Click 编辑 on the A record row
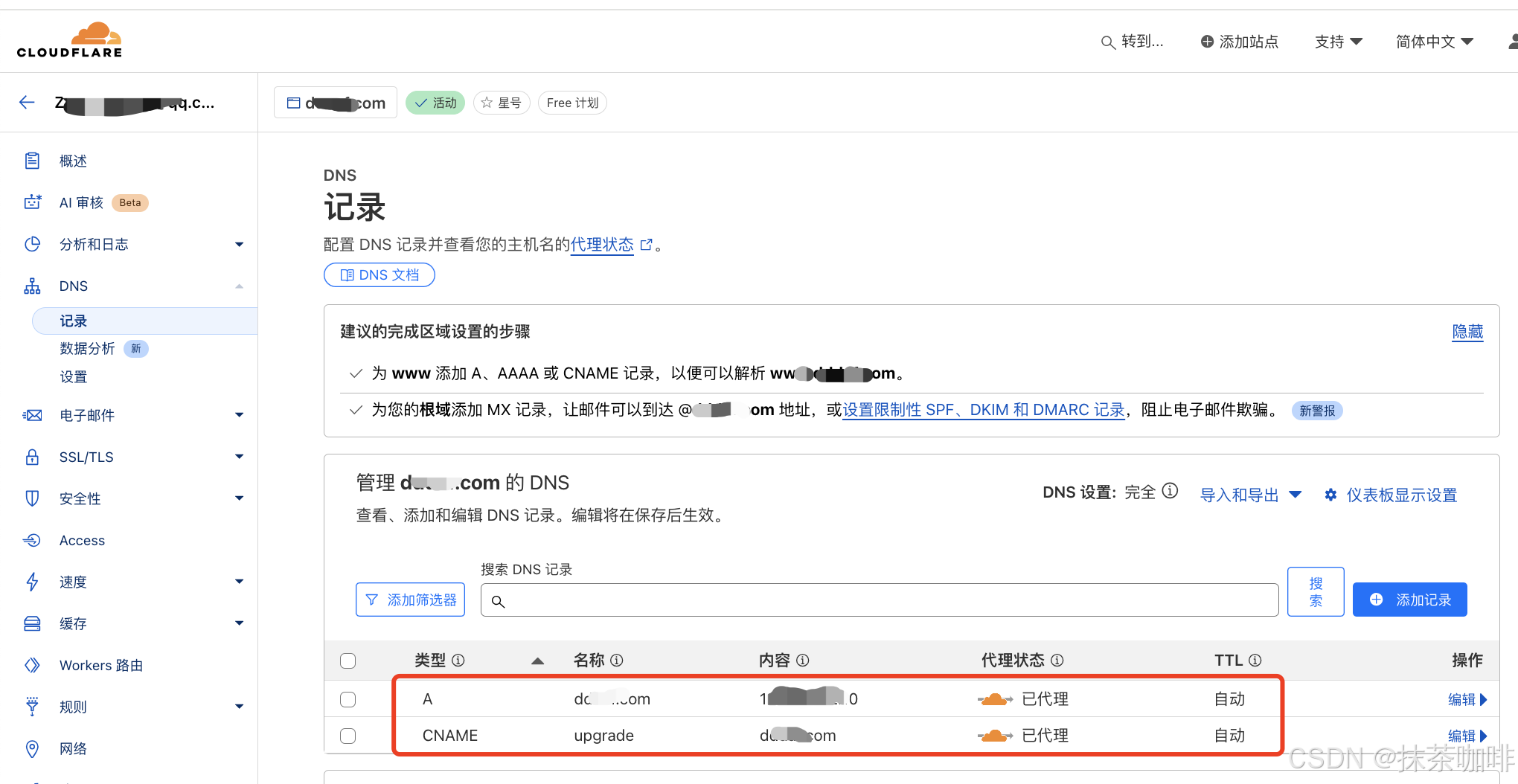This screenshot has height=784, width=1518. (x=1467, y=699)
